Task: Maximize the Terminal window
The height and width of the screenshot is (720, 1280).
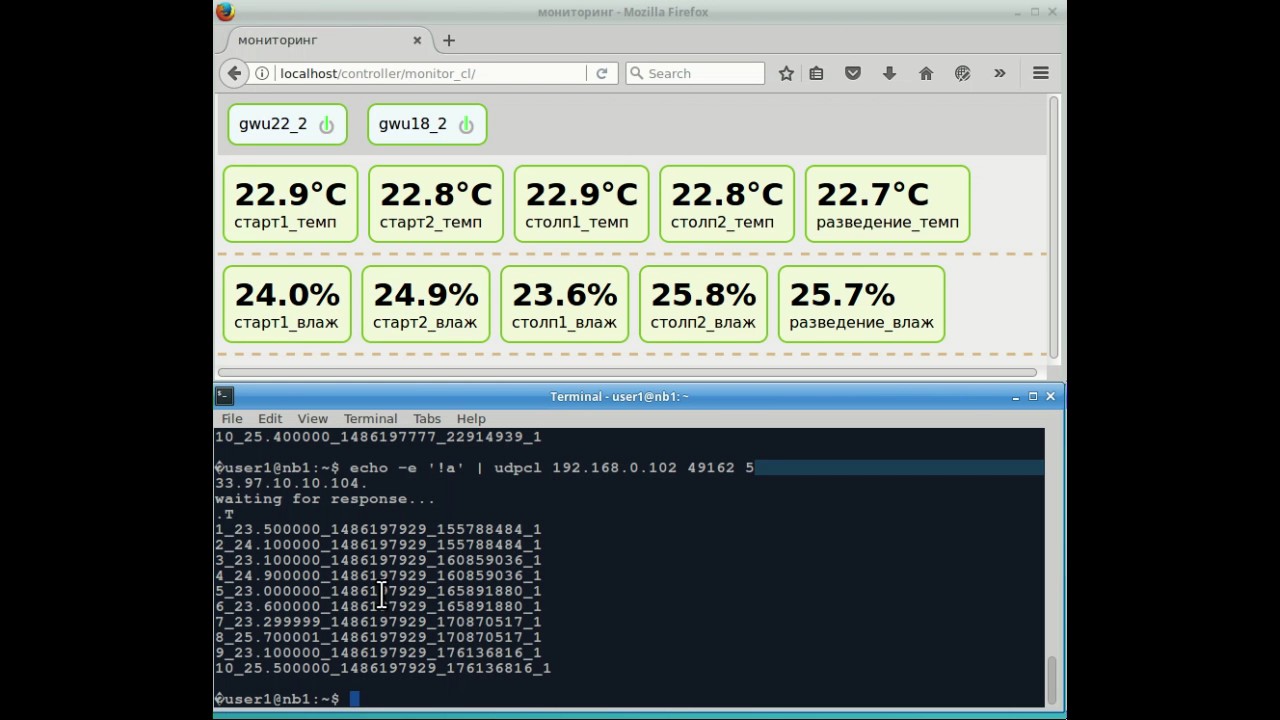Action: (1033, 396)
